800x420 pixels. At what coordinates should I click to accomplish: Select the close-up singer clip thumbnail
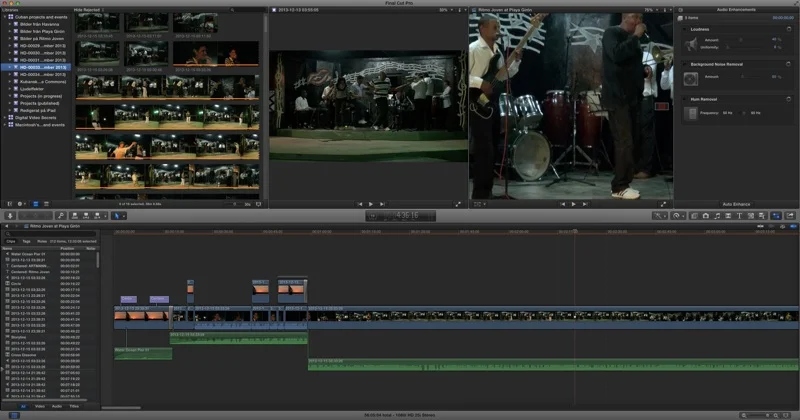(216, 53)
